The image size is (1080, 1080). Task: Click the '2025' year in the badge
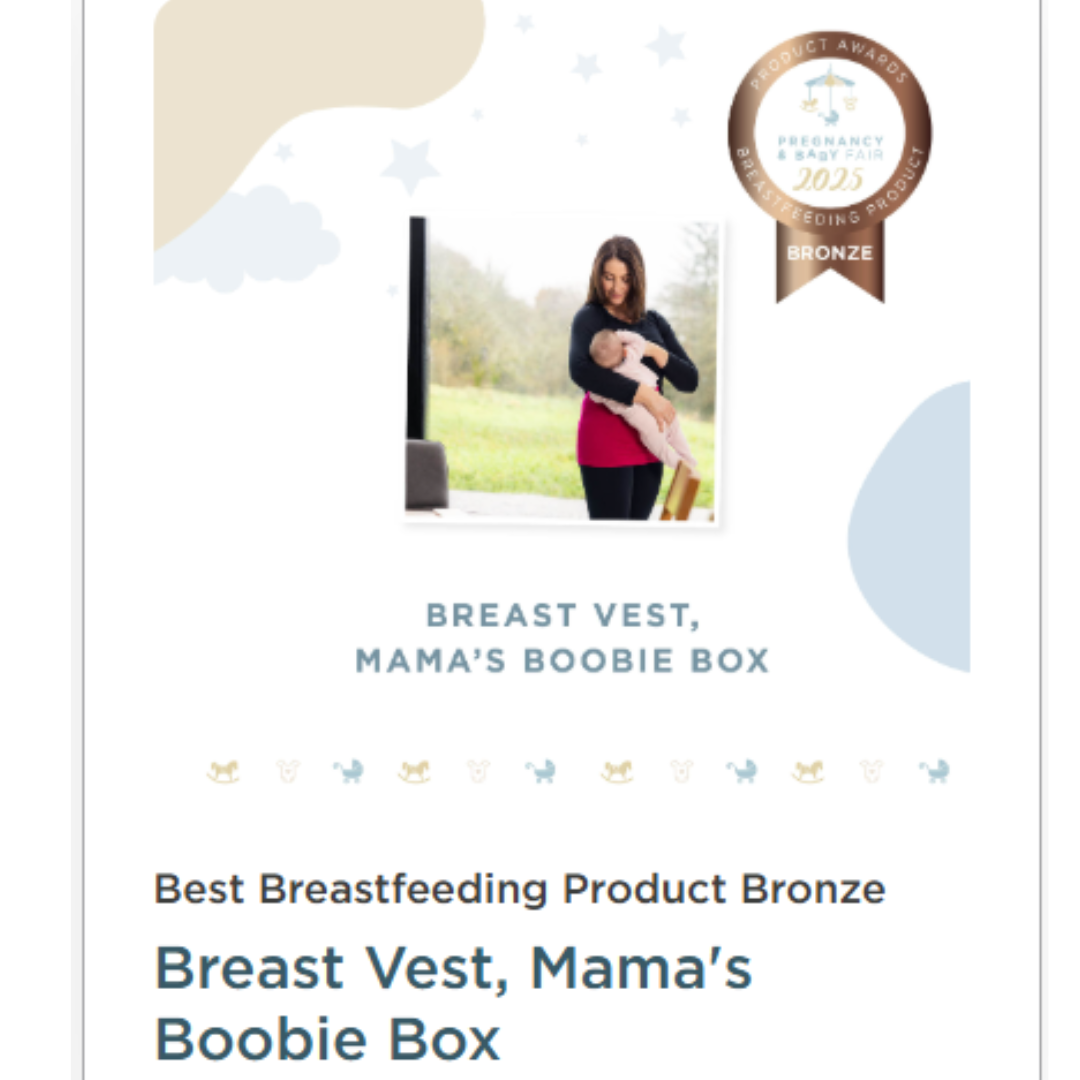coord(829,178)
